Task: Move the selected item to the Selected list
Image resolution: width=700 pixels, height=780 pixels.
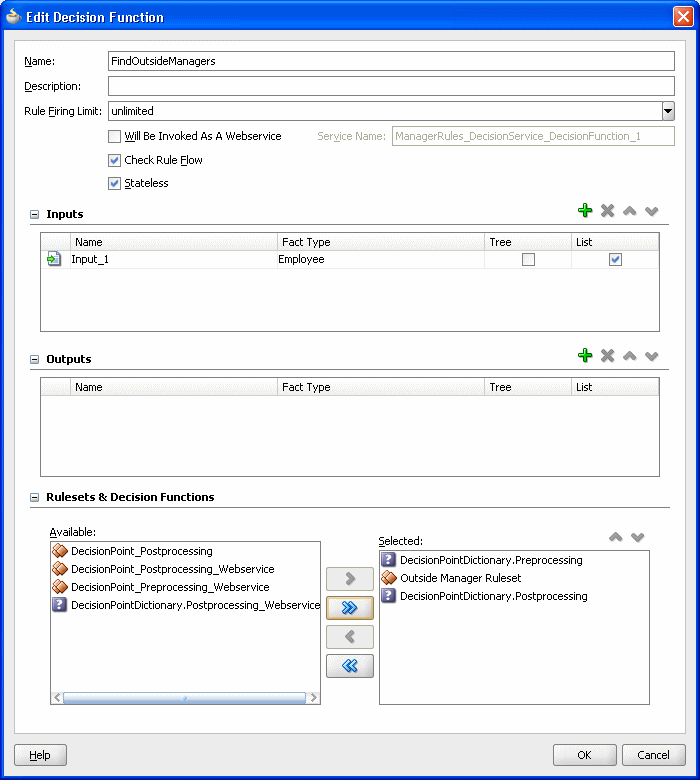Action: pos(350,579)
